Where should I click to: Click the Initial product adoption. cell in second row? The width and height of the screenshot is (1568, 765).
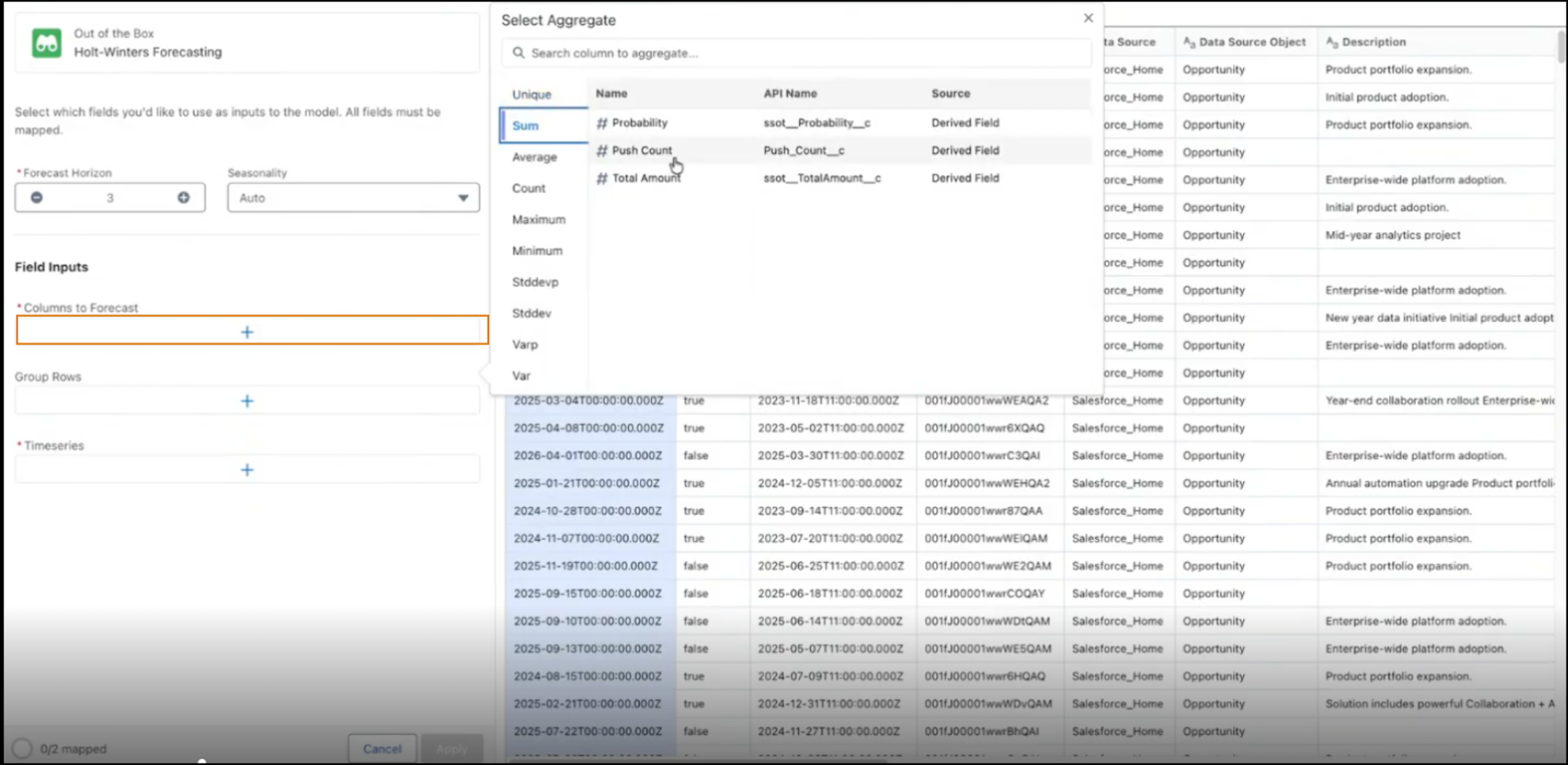point(1386,97)
